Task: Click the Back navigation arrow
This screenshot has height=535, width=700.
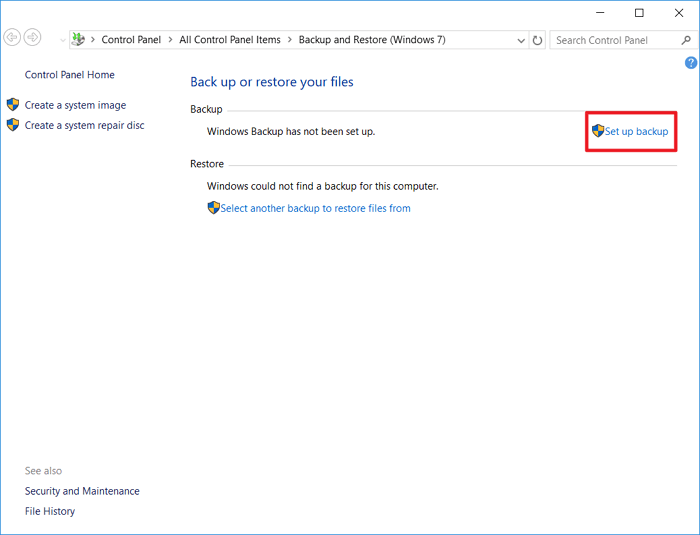Action: click(x=12, y=37)
